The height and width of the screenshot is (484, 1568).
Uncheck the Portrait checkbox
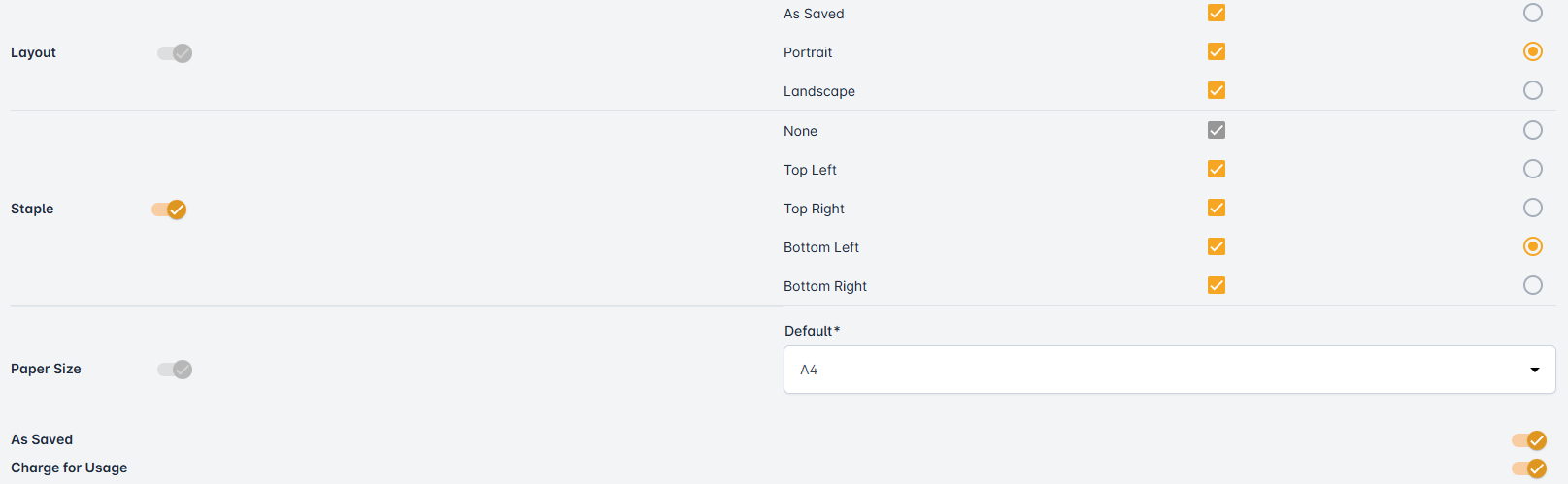1217,51
